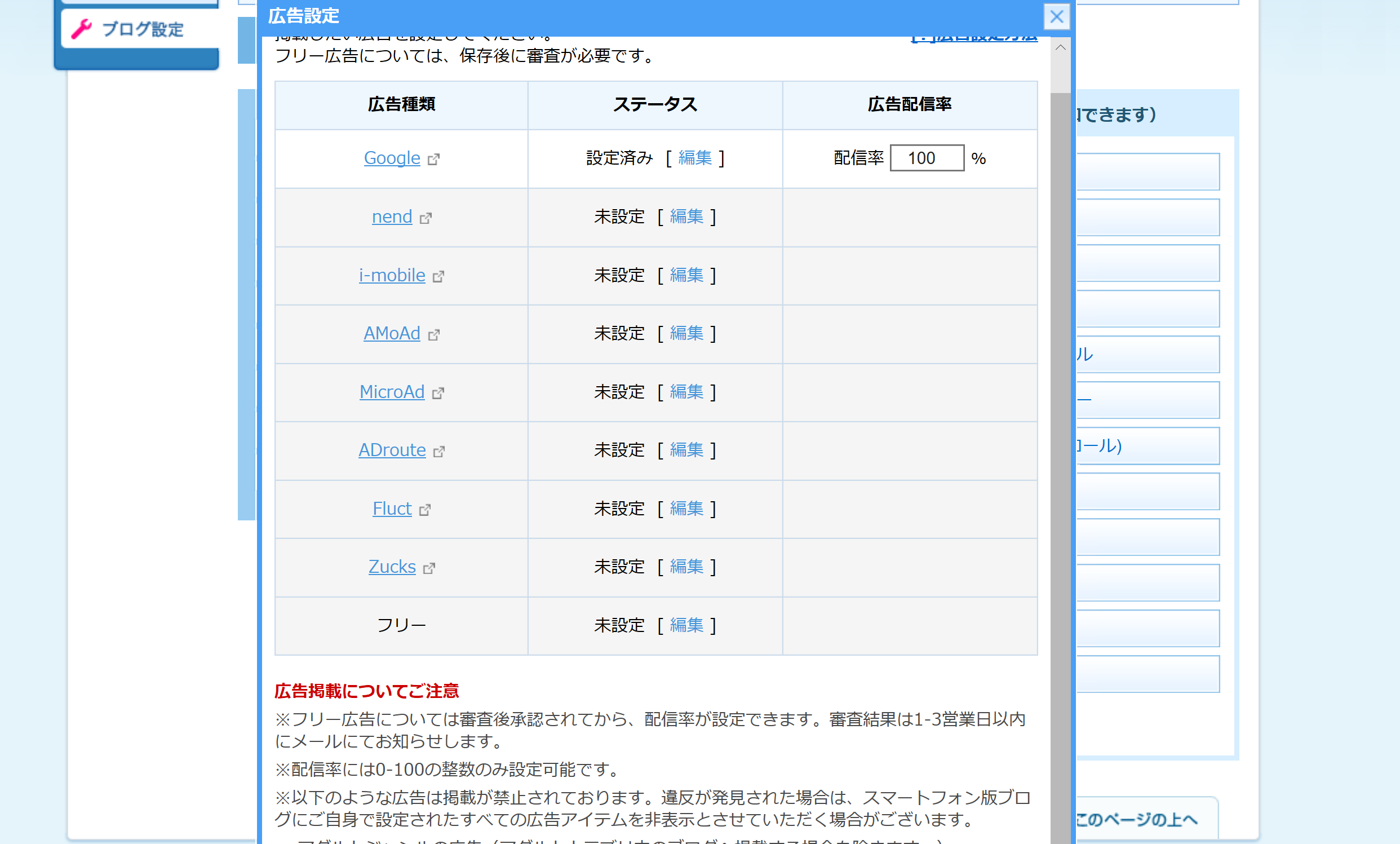1400x844 pixels.
Task: Click external link icon beside ADroute
Action: coord(438,451)
